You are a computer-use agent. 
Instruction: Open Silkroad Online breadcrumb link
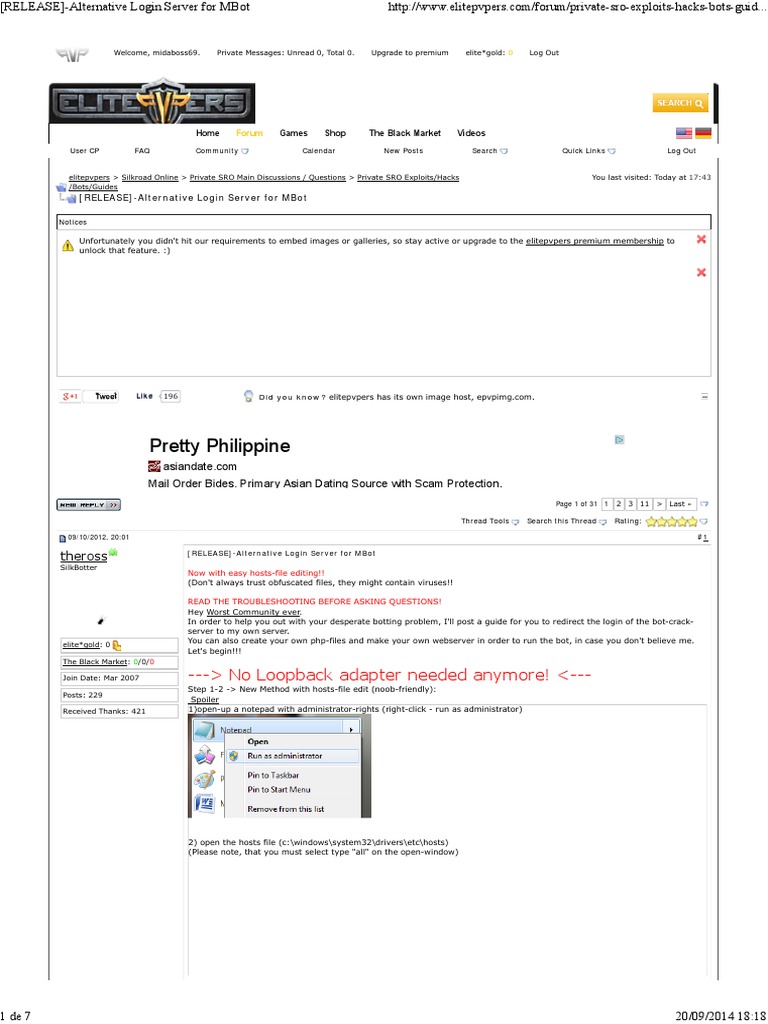pyautogui.click(x=150, y=178)
